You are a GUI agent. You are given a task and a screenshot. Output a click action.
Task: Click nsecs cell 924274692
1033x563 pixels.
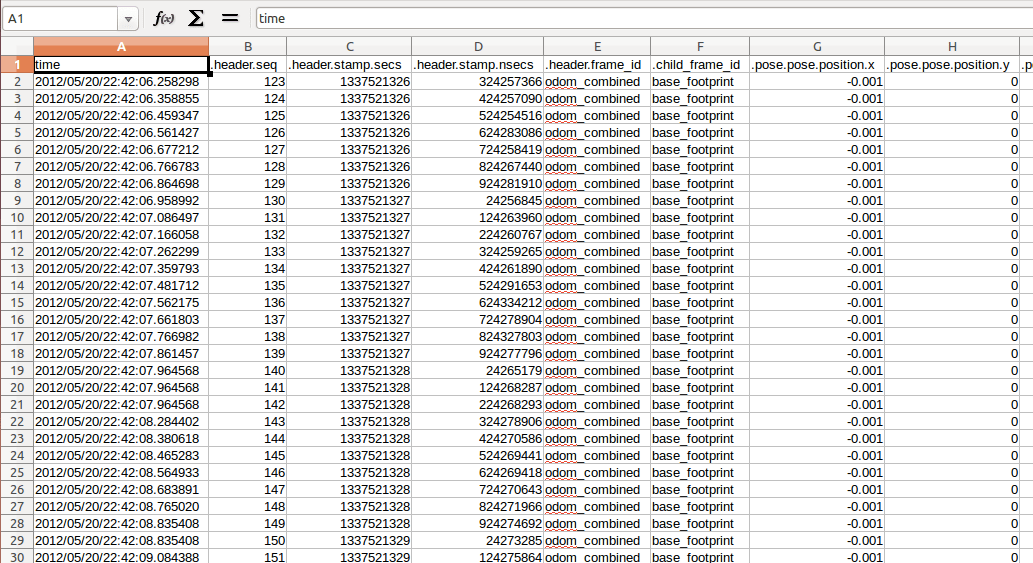point(478,523)
